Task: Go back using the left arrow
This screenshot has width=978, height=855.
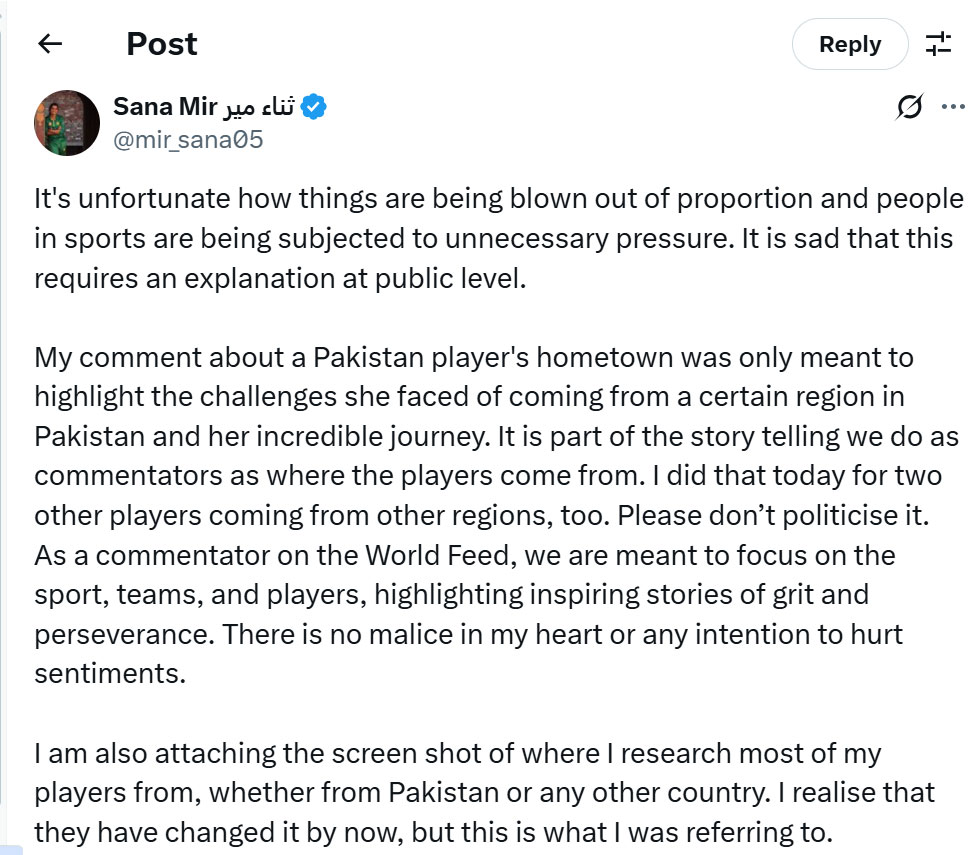Action: [x=50, y=44]
